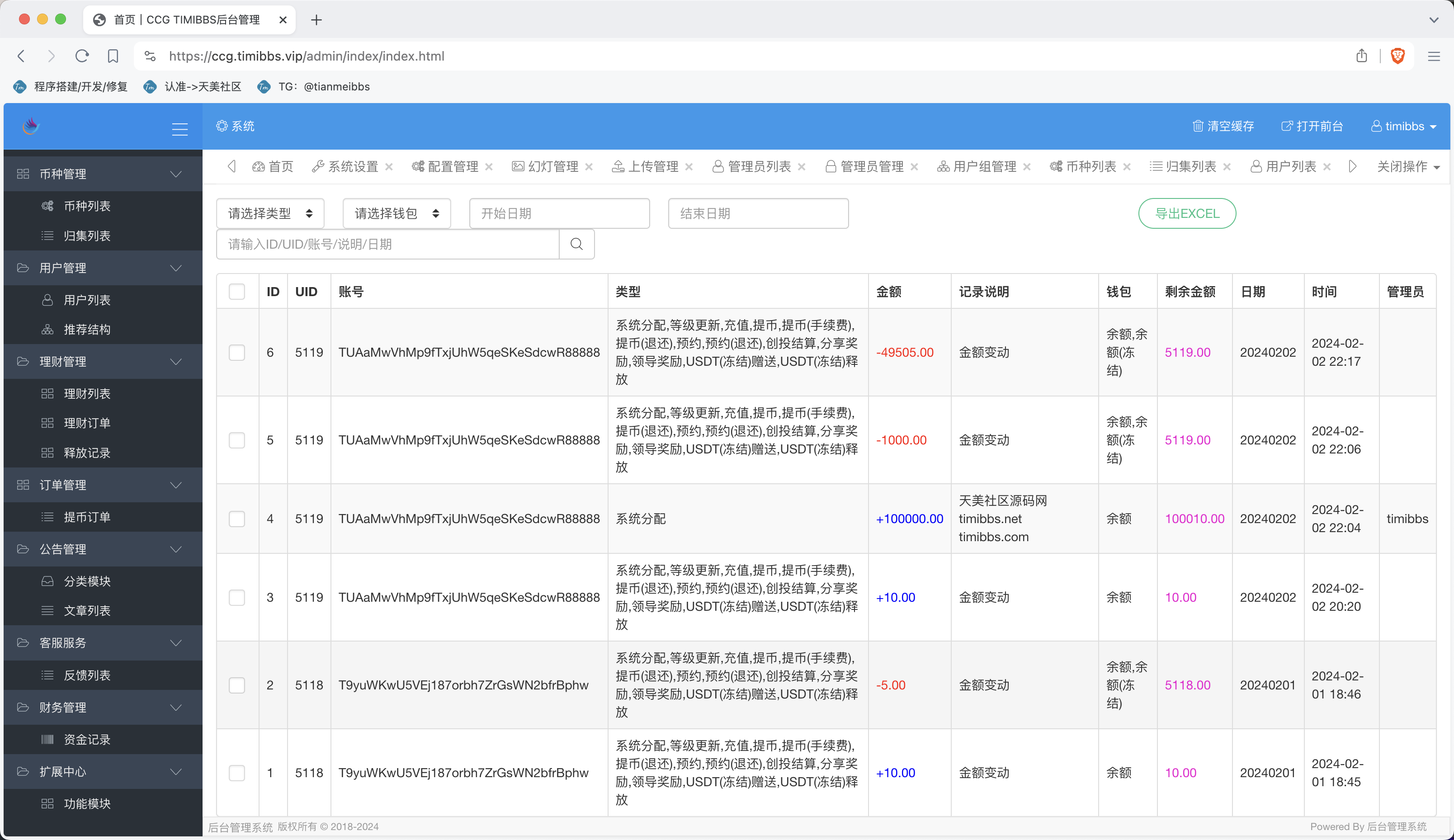Close the 币种列表 tab with its X
Screen dimensions: 1454x840
1127,167
